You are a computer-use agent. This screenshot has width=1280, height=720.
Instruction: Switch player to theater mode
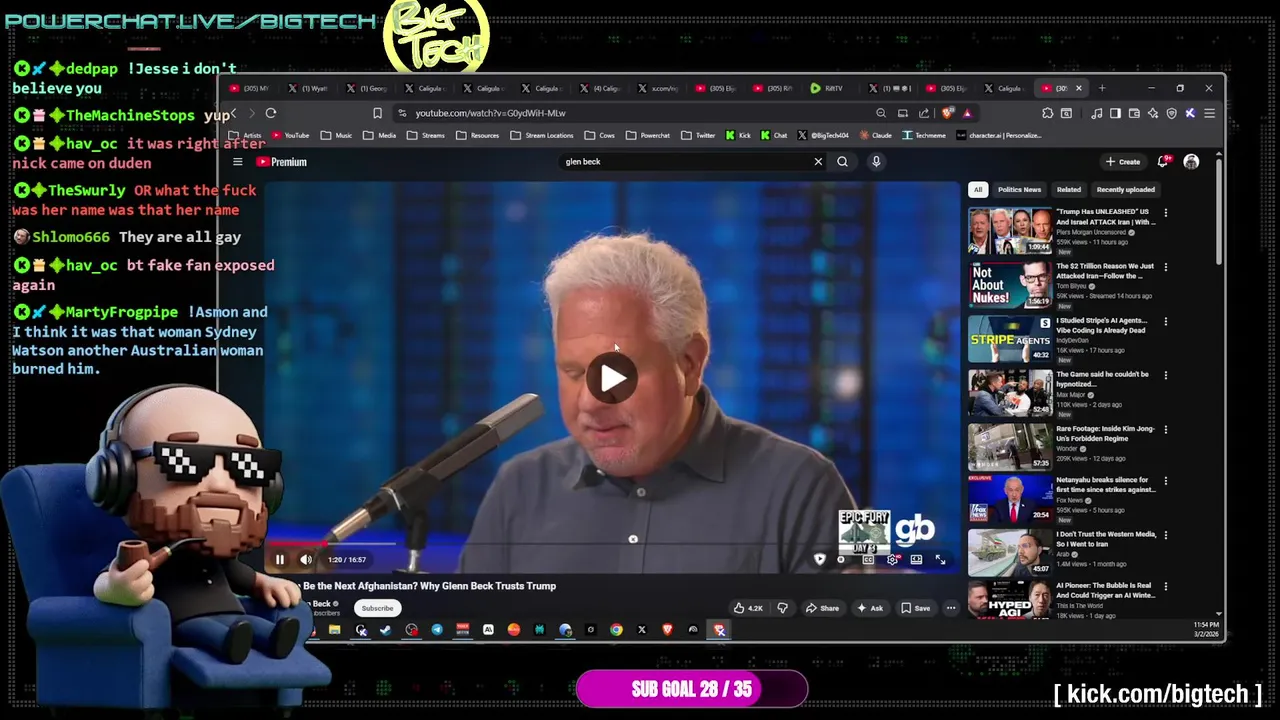pyautogui.click(x=916, y=560)
